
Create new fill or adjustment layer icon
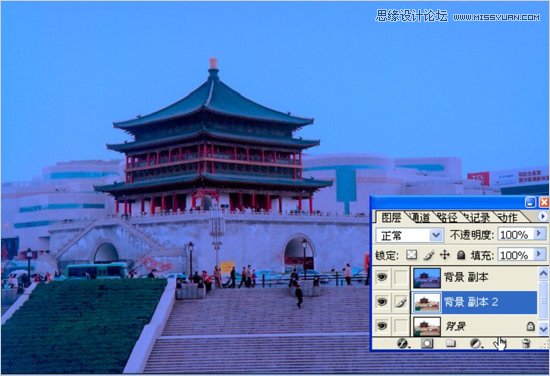[x=476, y=343]
